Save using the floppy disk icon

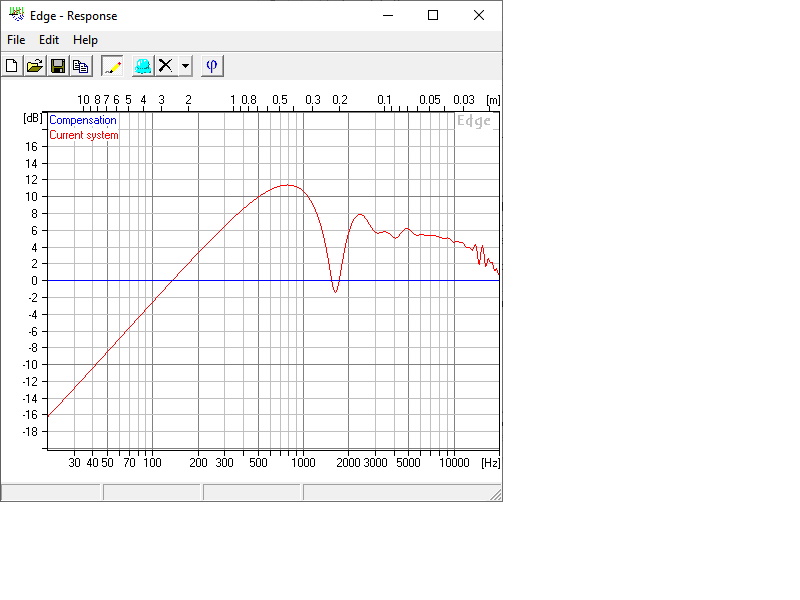tap(58, 66)
